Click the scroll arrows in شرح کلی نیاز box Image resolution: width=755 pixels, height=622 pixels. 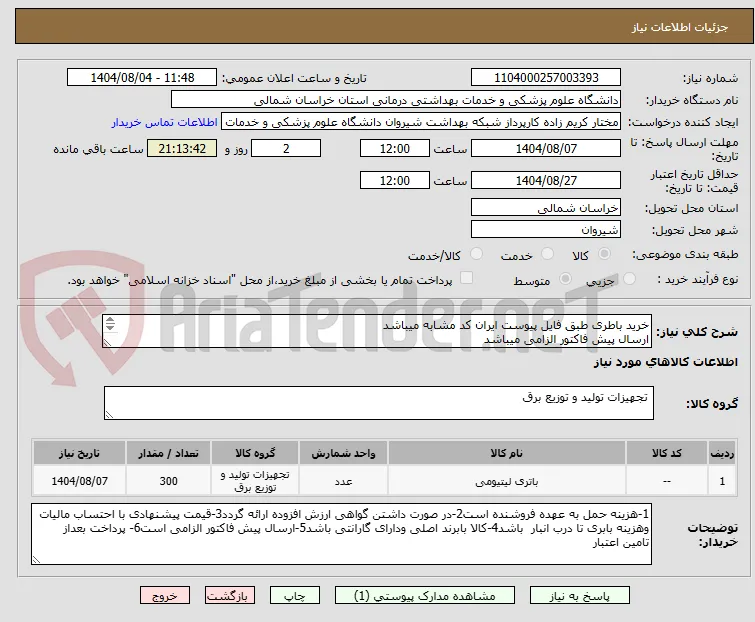tap(110, 324)
